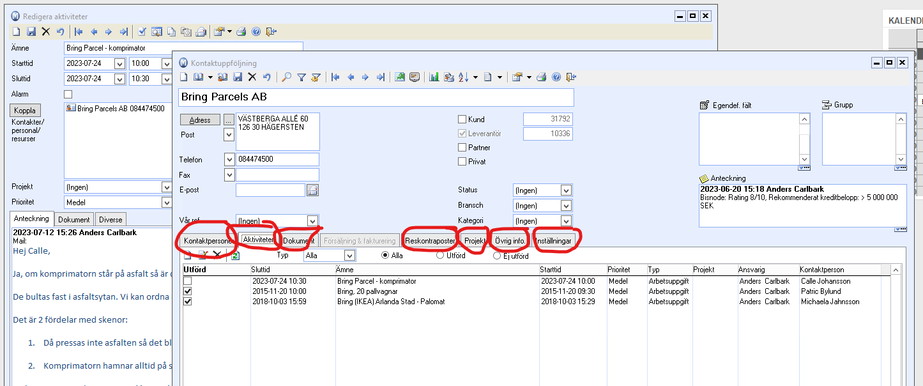
Task: Click the A-Z sort icon
Action: 463,76
